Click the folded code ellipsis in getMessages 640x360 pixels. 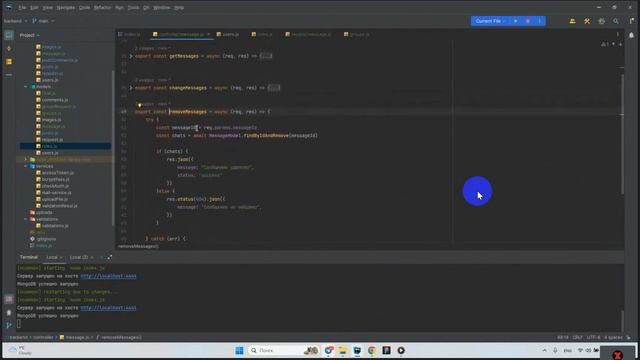pos(266,56)
